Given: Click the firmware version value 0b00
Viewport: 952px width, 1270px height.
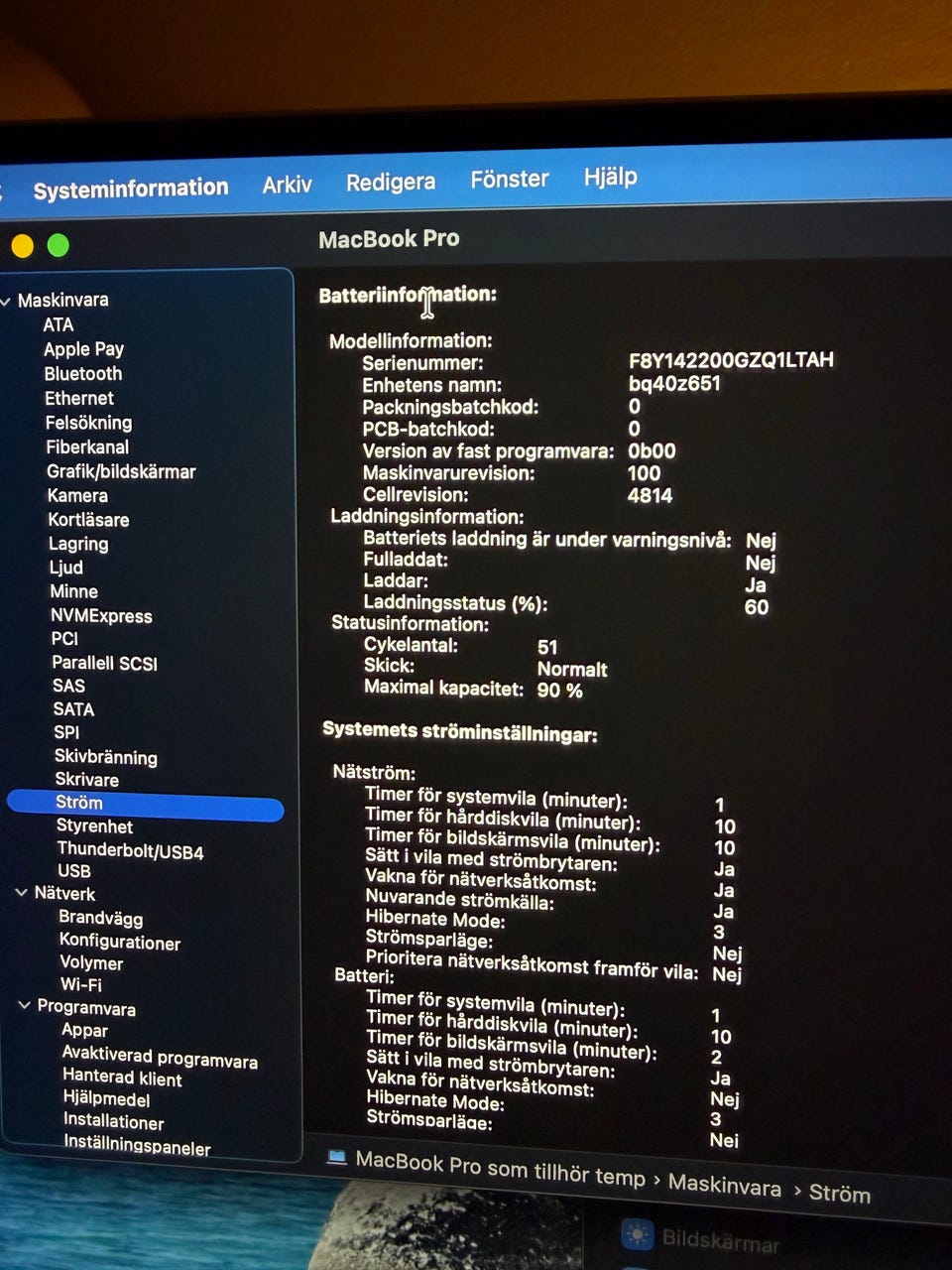Looking at the screenshot, I should point(652,451).
